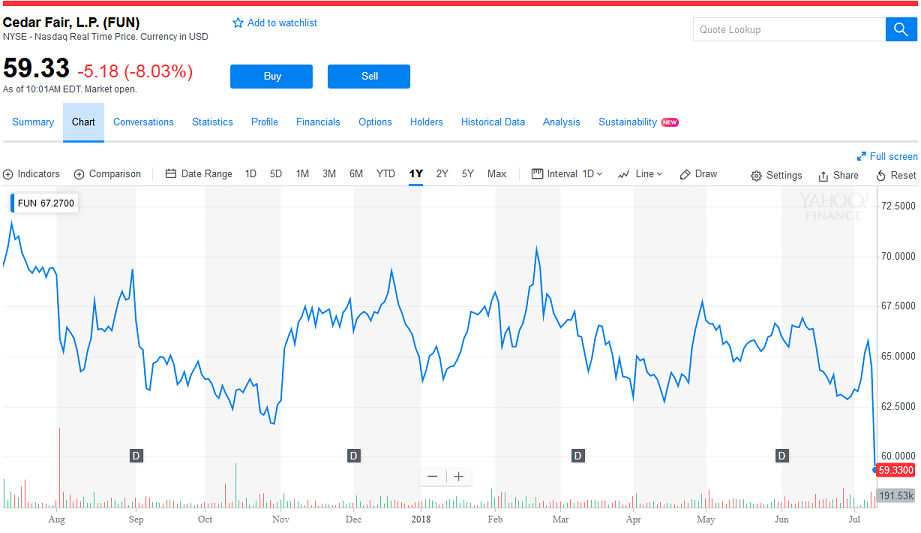Click the Reset circular arrow icon

coord(881,176)
